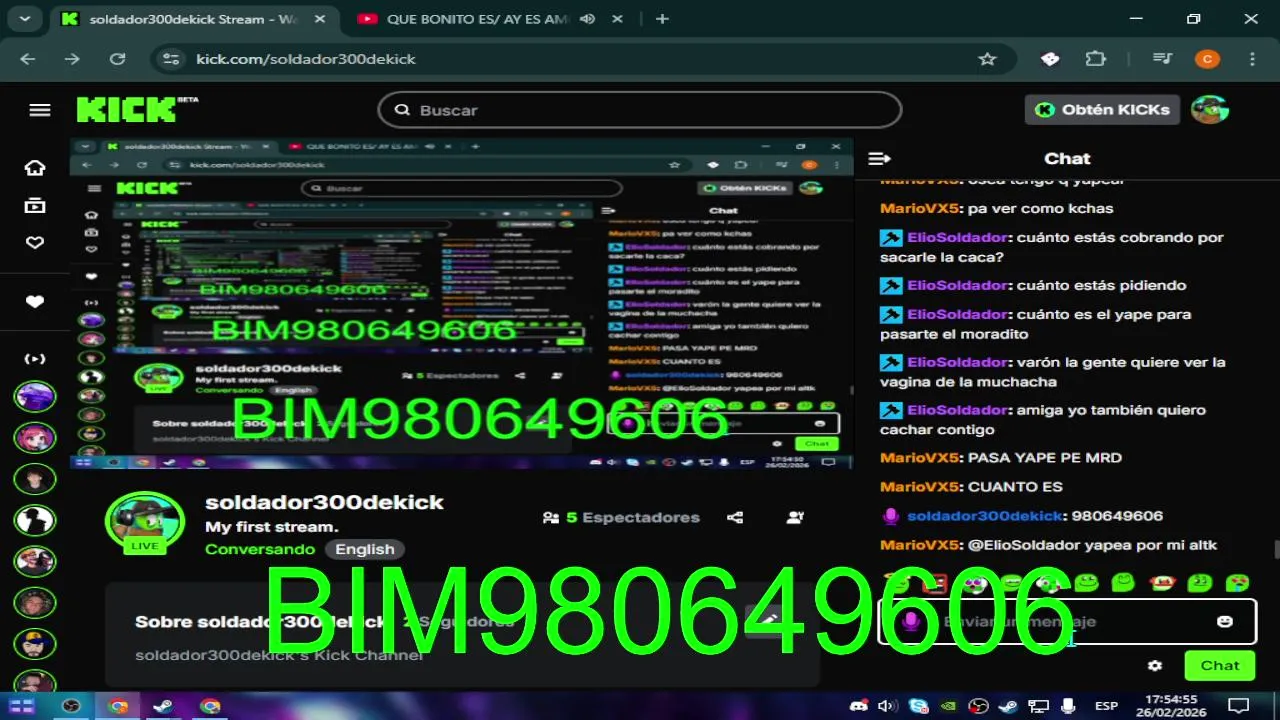
Task: Click the 5 Espectadores viewer count
Action: [621, 517]
